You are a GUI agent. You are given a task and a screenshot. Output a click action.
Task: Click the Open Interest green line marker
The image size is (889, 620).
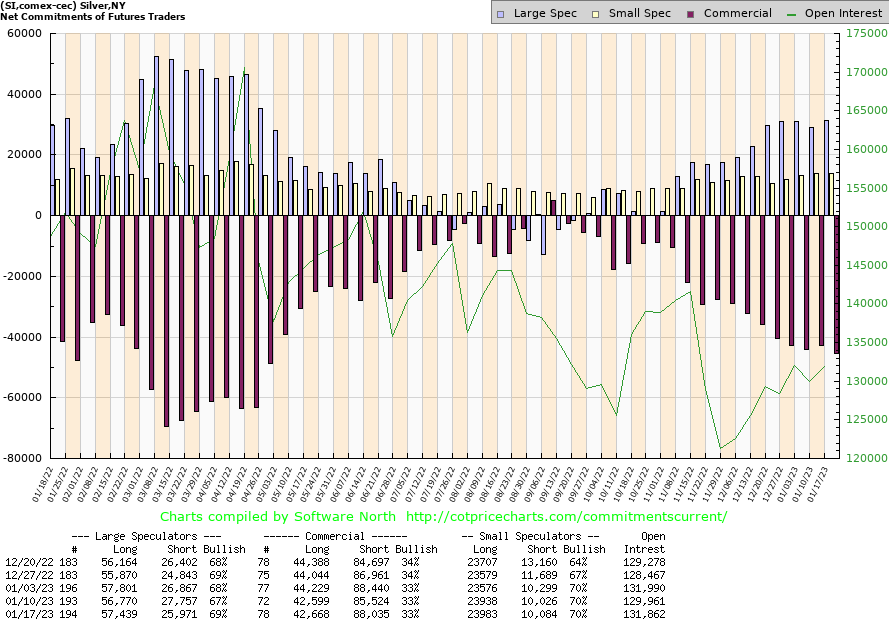coord(794,14)
